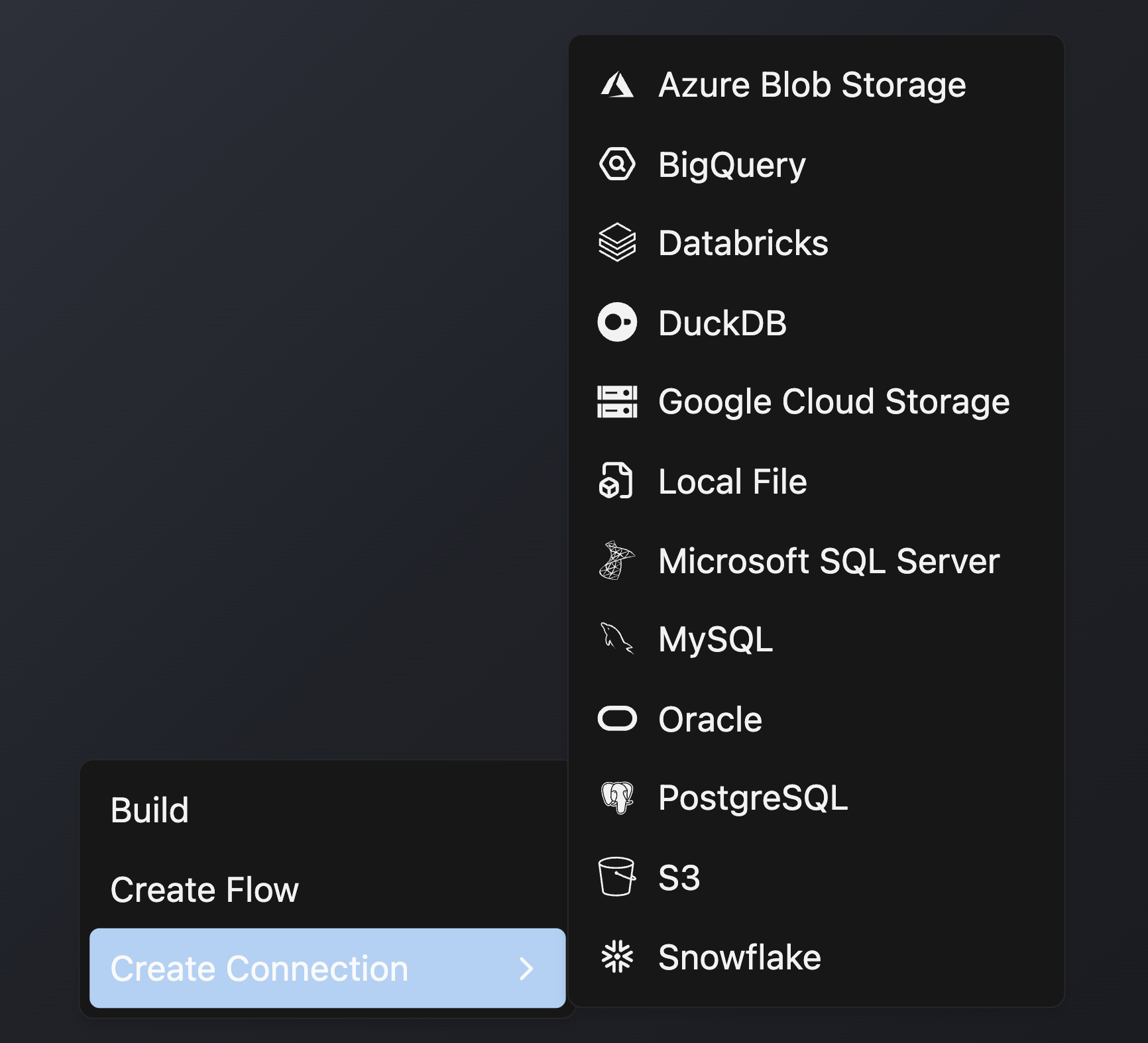Choose the DuckDB text label
This screenshot has height=1043, width=1148.
click(x=722, y=323)
